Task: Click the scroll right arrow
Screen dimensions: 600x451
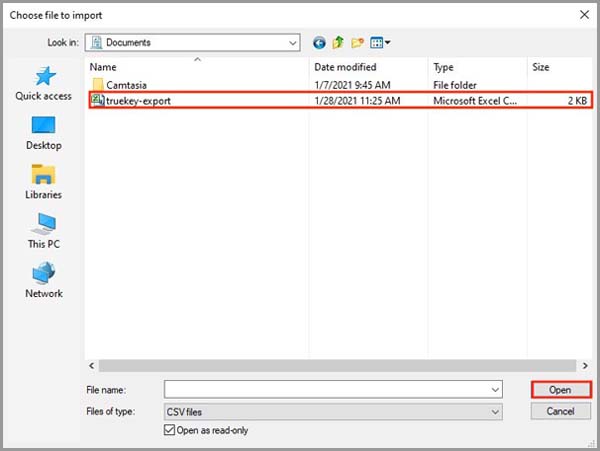Action: pyautogui.click(x=585, y=366)
